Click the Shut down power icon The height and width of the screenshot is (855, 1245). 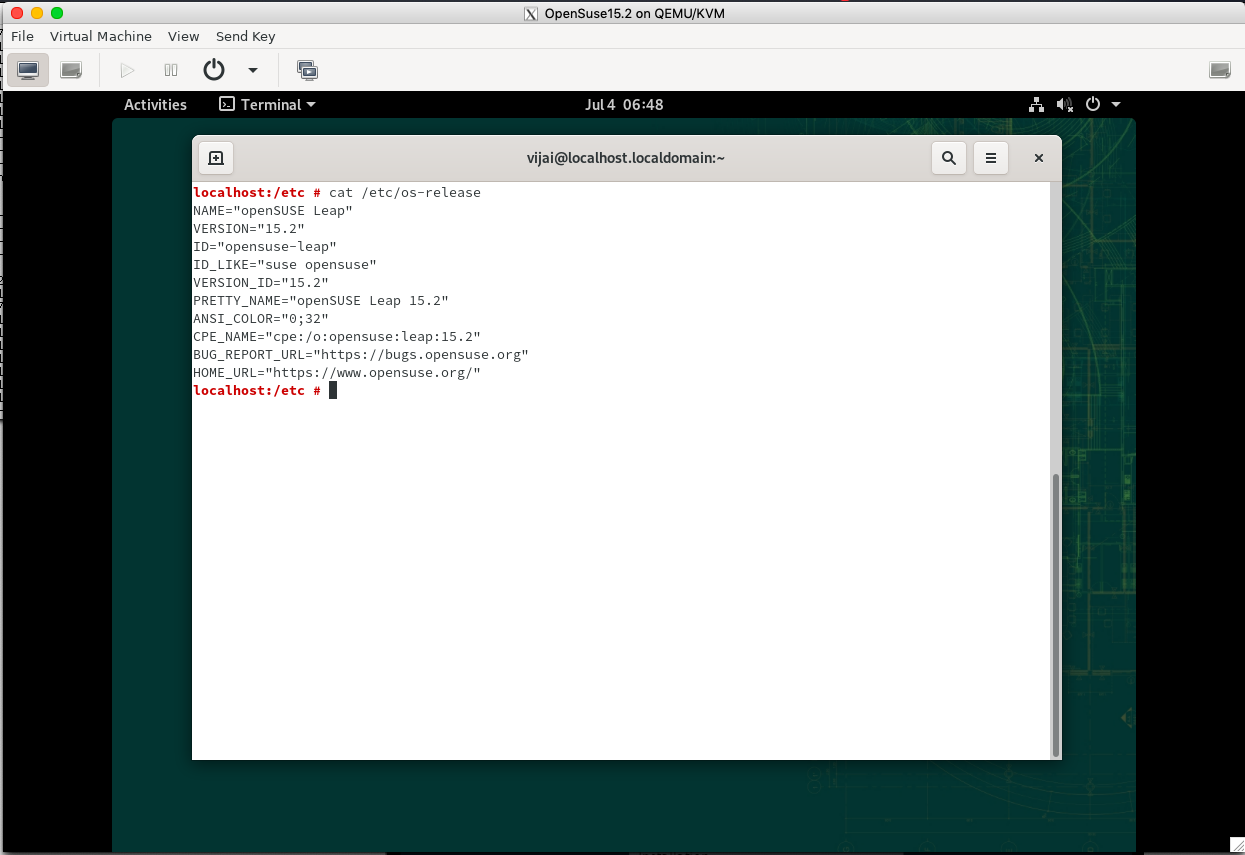click(x=214, y=70)
